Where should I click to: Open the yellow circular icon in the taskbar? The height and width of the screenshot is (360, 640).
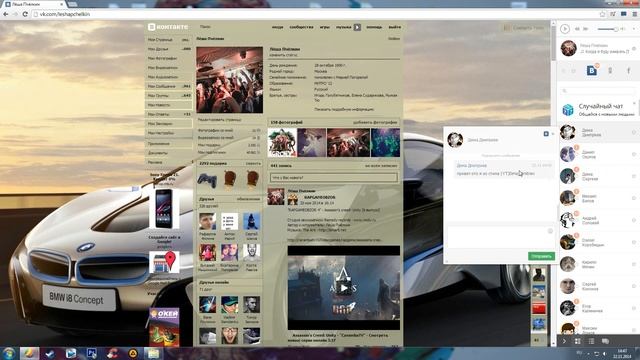click(133, 353)
